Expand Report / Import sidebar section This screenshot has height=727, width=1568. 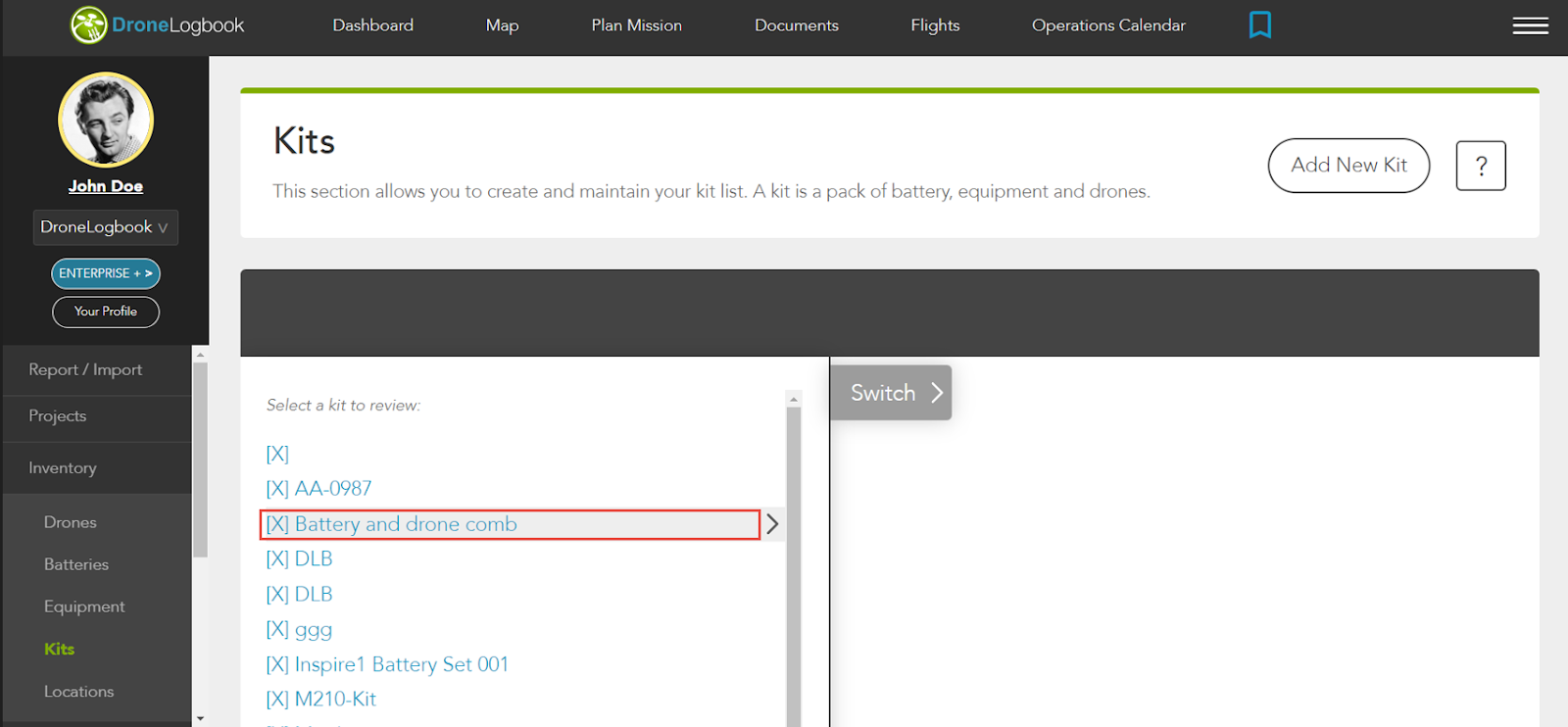coord(97,369)
